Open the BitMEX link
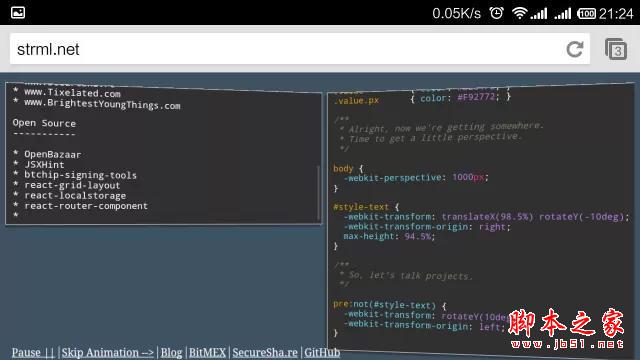This screenshot has height=360, width=640. pyautogui.click(x=207, y=352)
